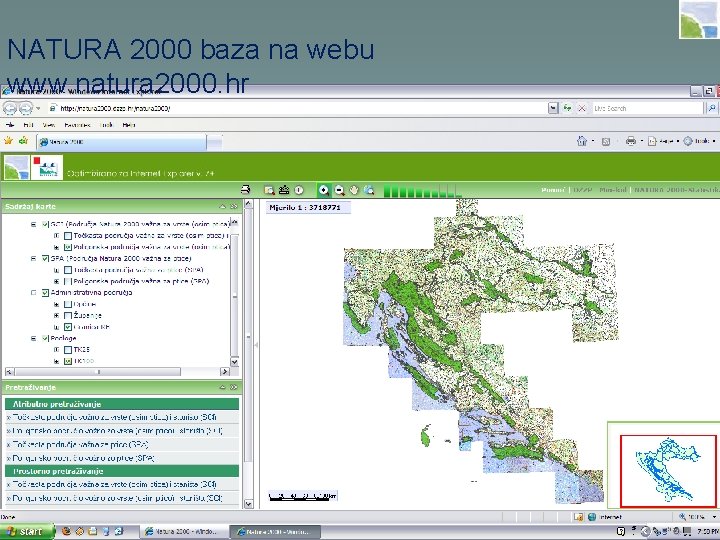Expand the TK25 layer node
This screenshot has width=720, height=540.
[x=56, y=350]
